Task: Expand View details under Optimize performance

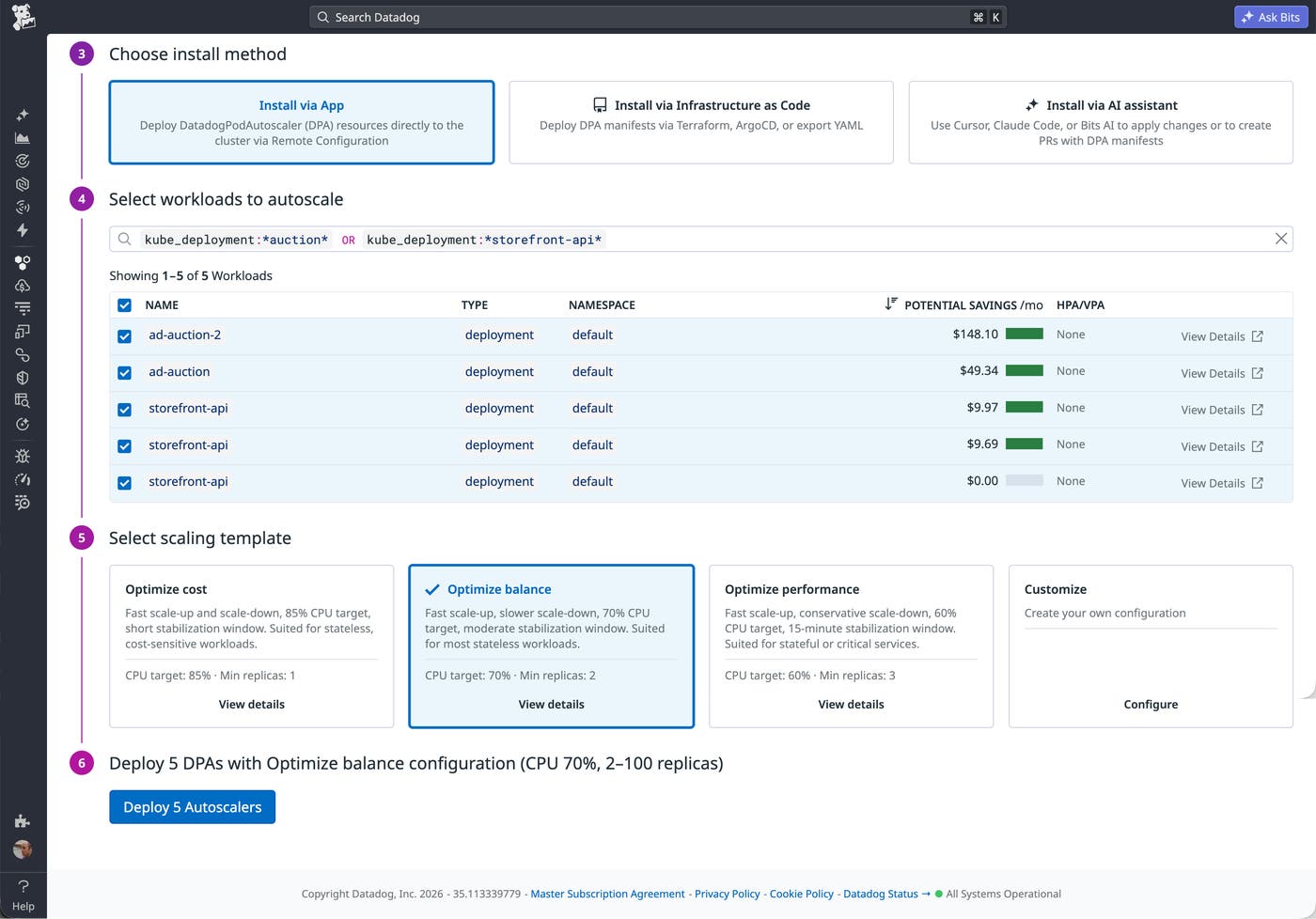Action: (x=852, y=704)
